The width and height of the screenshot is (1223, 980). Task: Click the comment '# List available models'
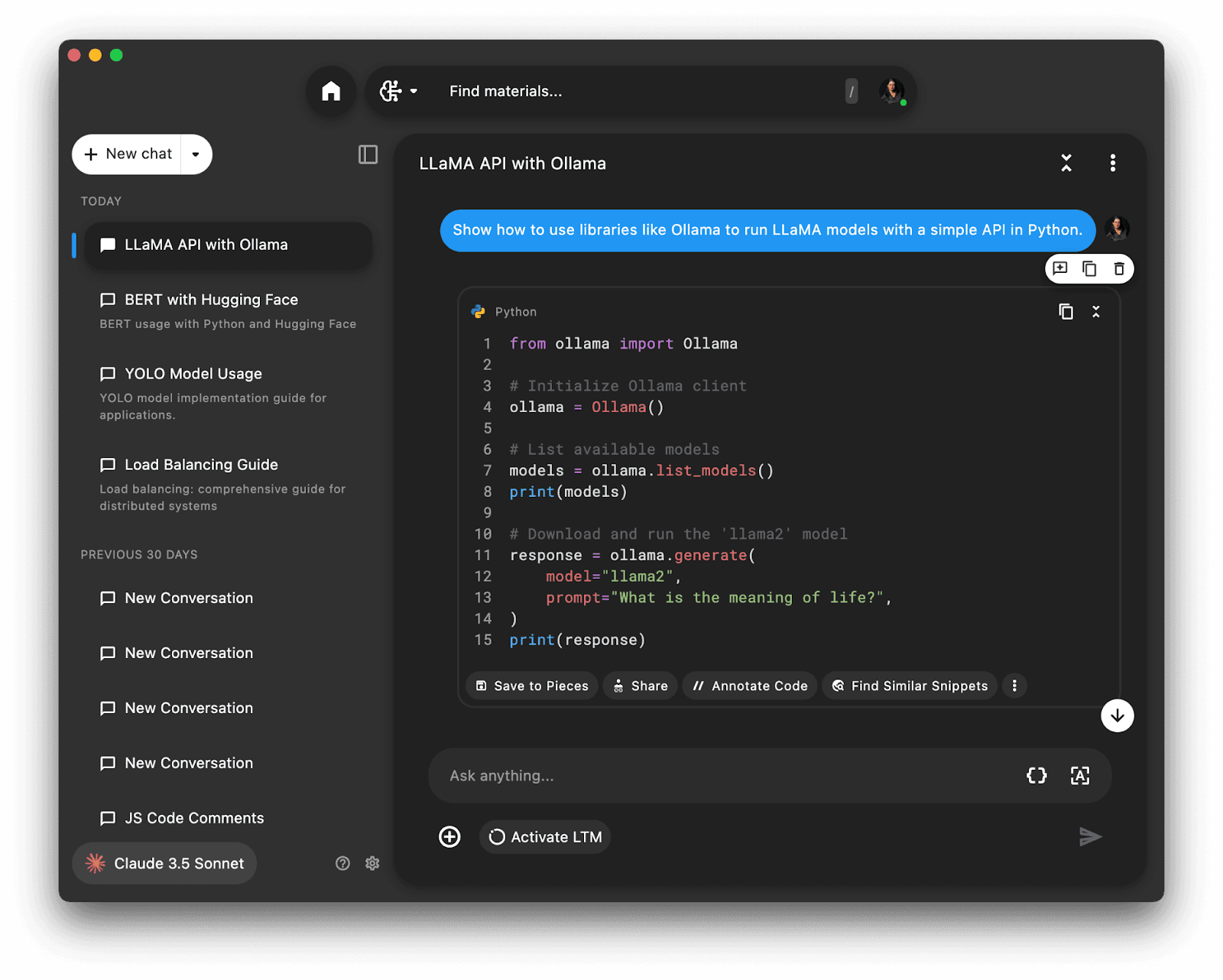[x=615, y=449]
